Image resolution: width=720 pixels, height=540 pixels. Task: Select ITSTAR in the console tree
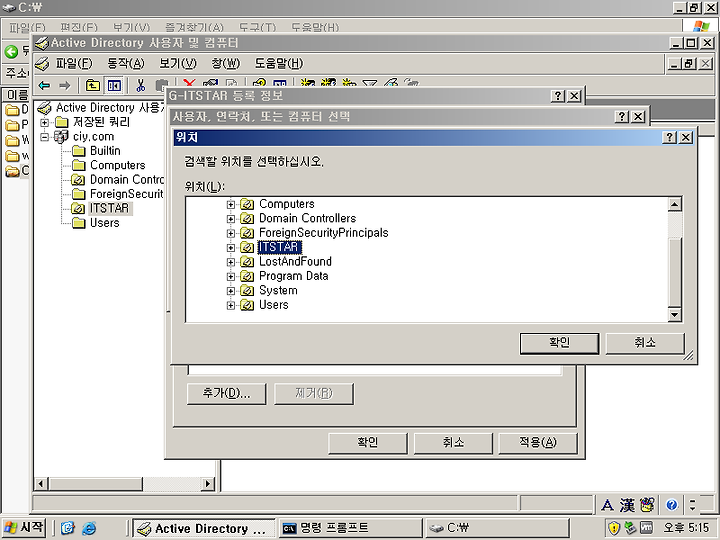click(x=109, y=208)
